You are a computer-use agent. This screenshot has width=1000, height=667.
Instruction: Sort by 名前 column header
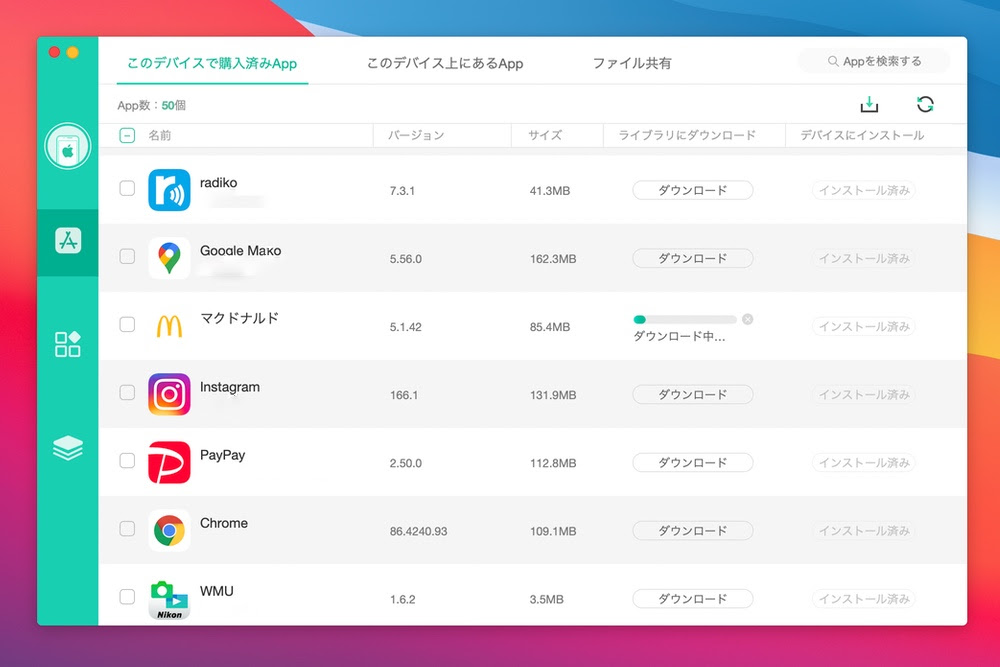pyautogui.click(x=159, y=135)
